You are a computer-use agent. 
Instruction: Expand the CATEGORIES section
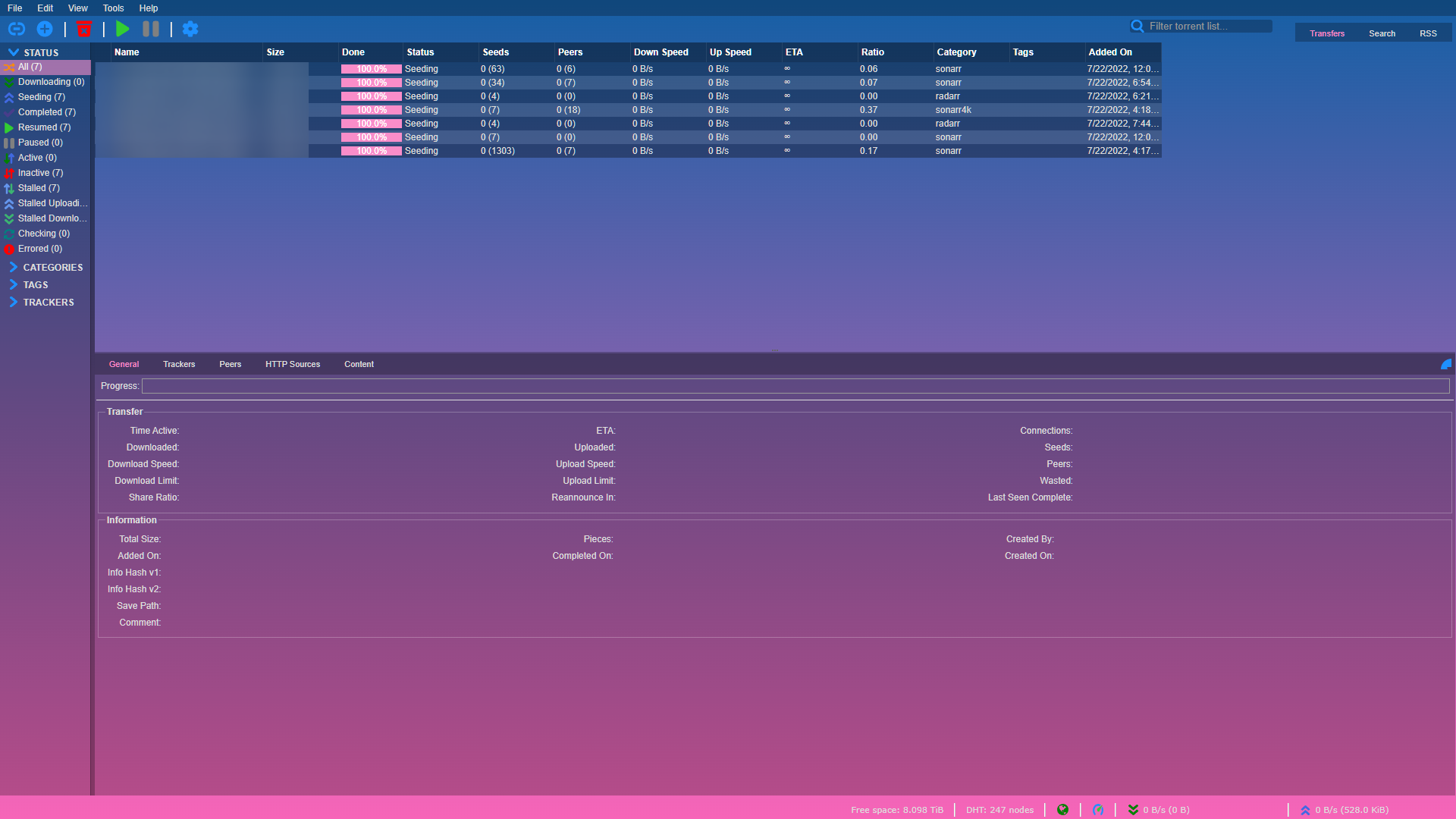point(53,267)
